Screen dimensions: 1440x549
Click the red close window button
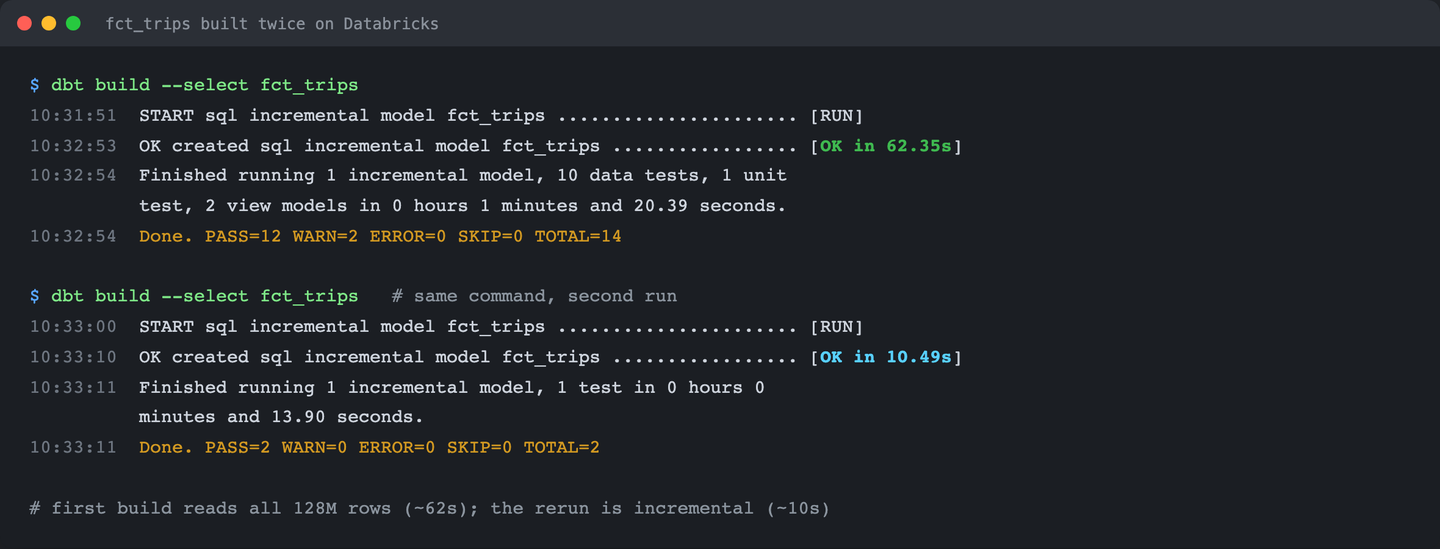click(25, 23)
